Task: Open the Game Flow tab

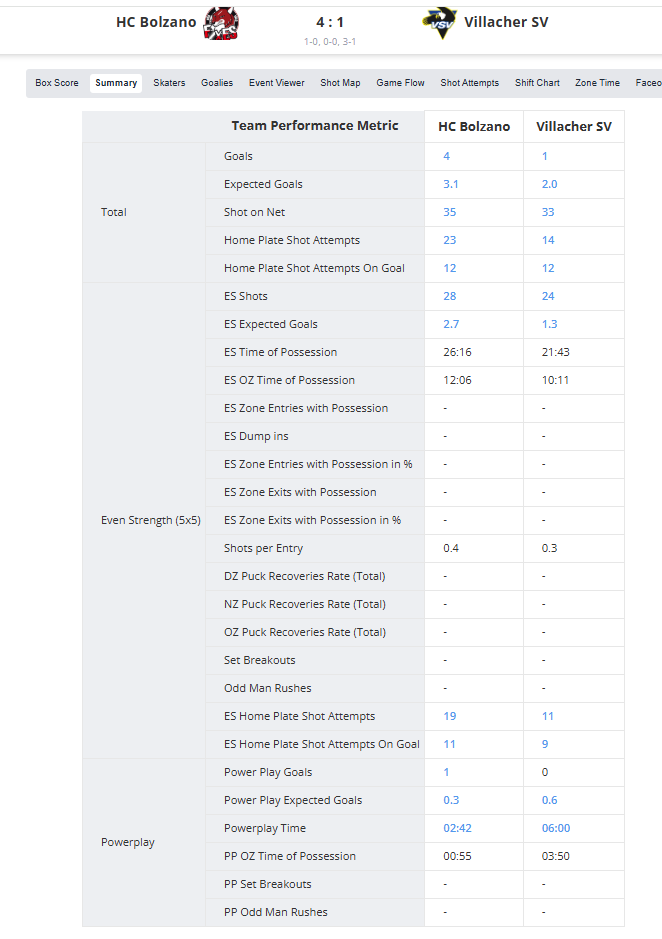Action: [400, 83]
